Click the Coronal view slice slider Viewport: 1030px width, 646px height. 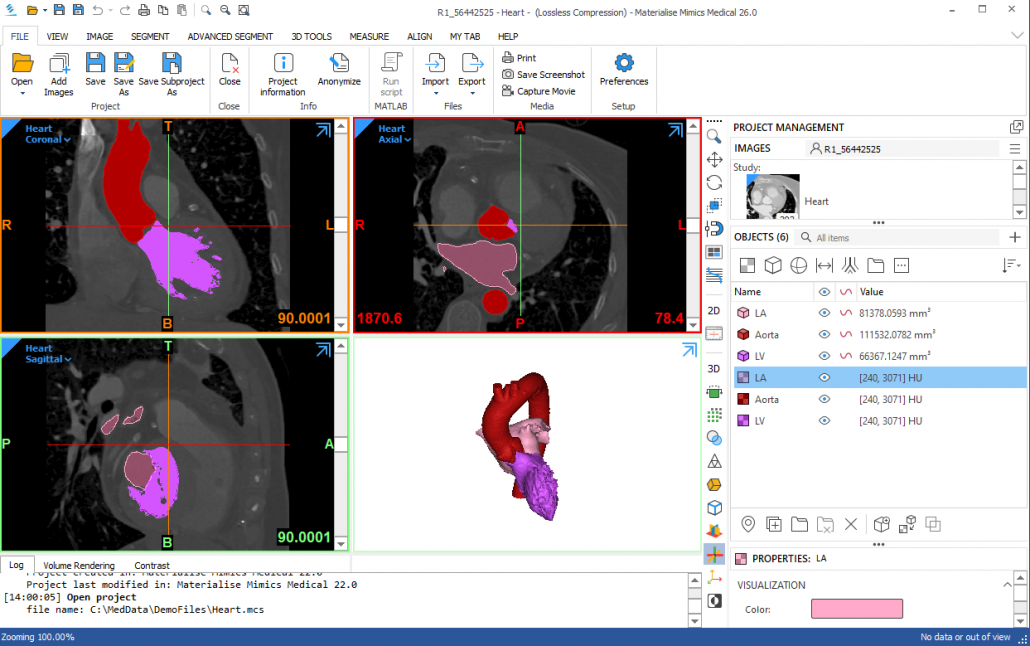pos(341,225)
